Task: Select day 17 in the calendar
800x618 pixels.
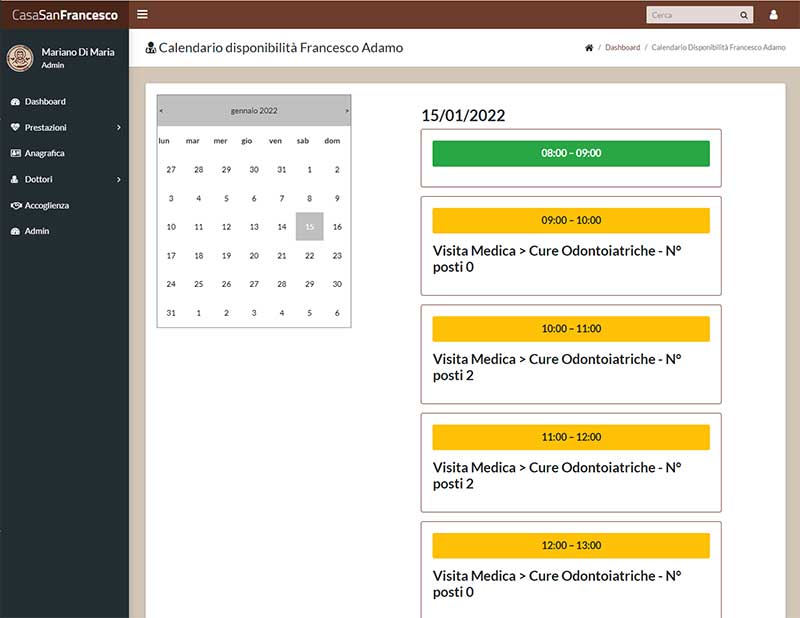Action: pos(171,256)
